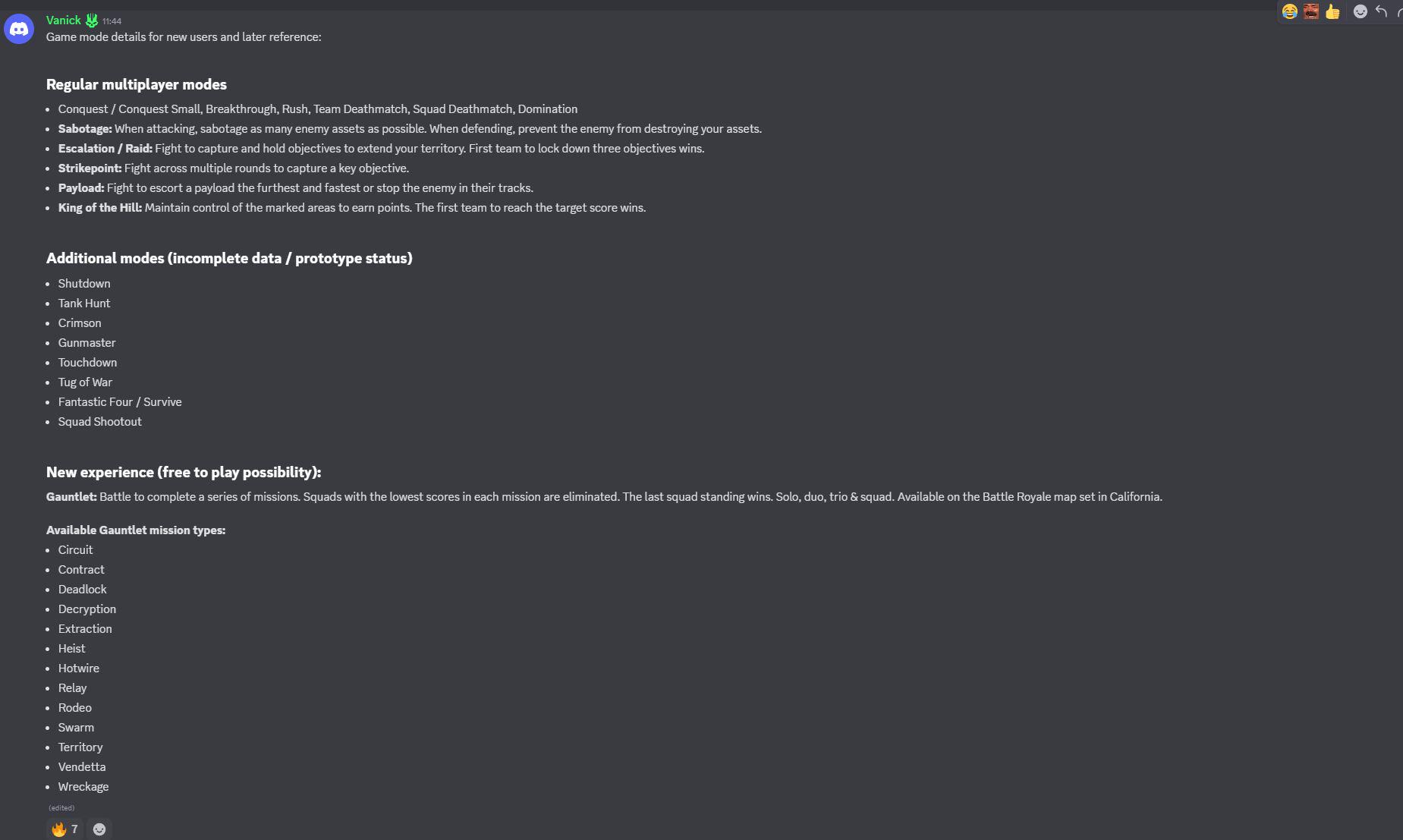The image size is (1403, 840).
Task: Open Vanick's Discord avatar profile
Action: click(19, 29)
